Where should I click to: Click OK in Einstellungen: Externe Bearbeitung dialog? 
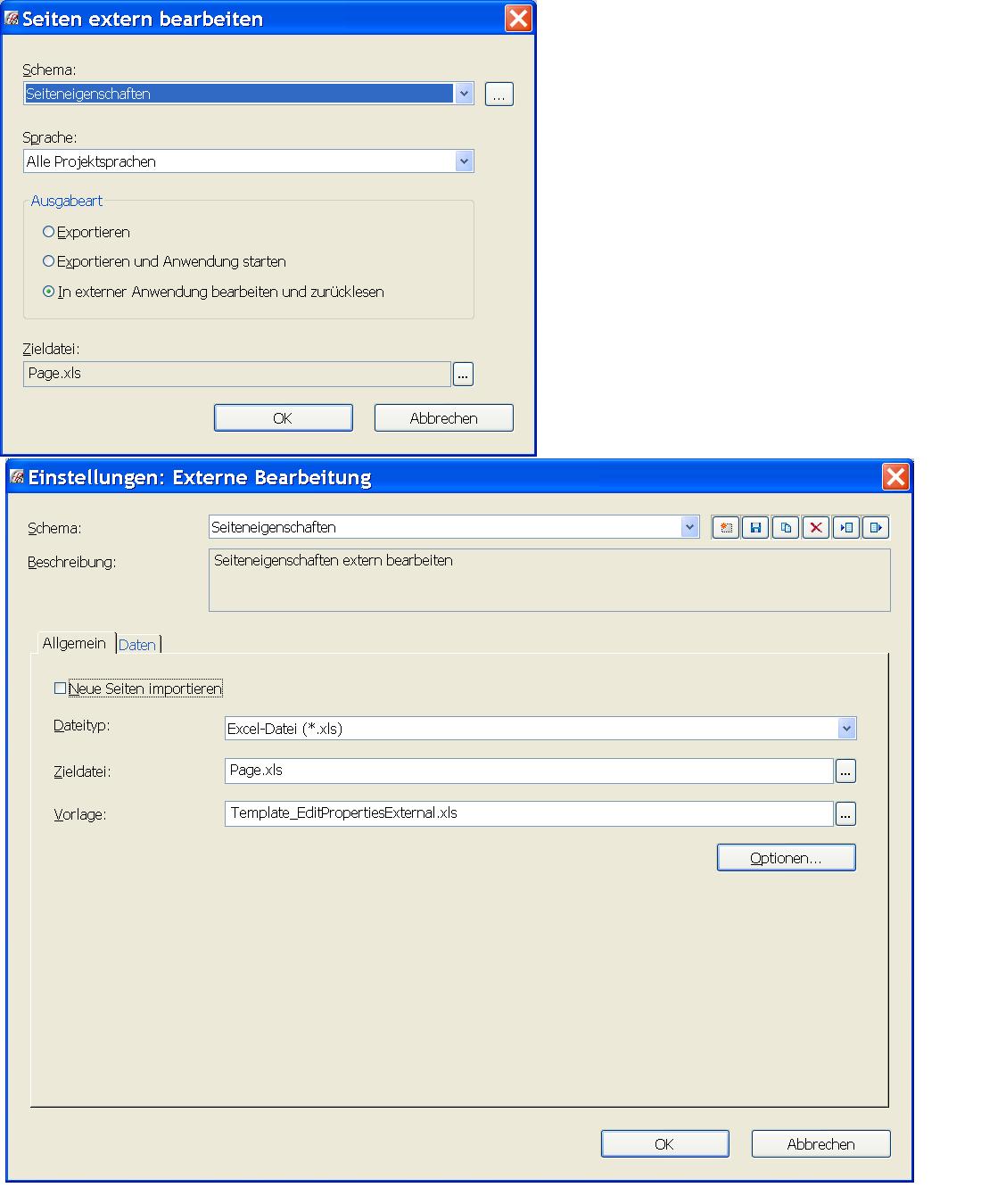click(665, 1144)
